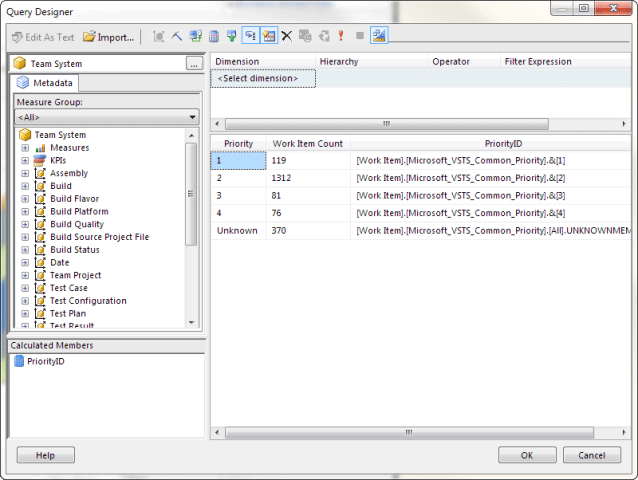The height and width of the screenshot is (480, 638).
Task: Click the Work Item Count column header
Action: point(308,144)
